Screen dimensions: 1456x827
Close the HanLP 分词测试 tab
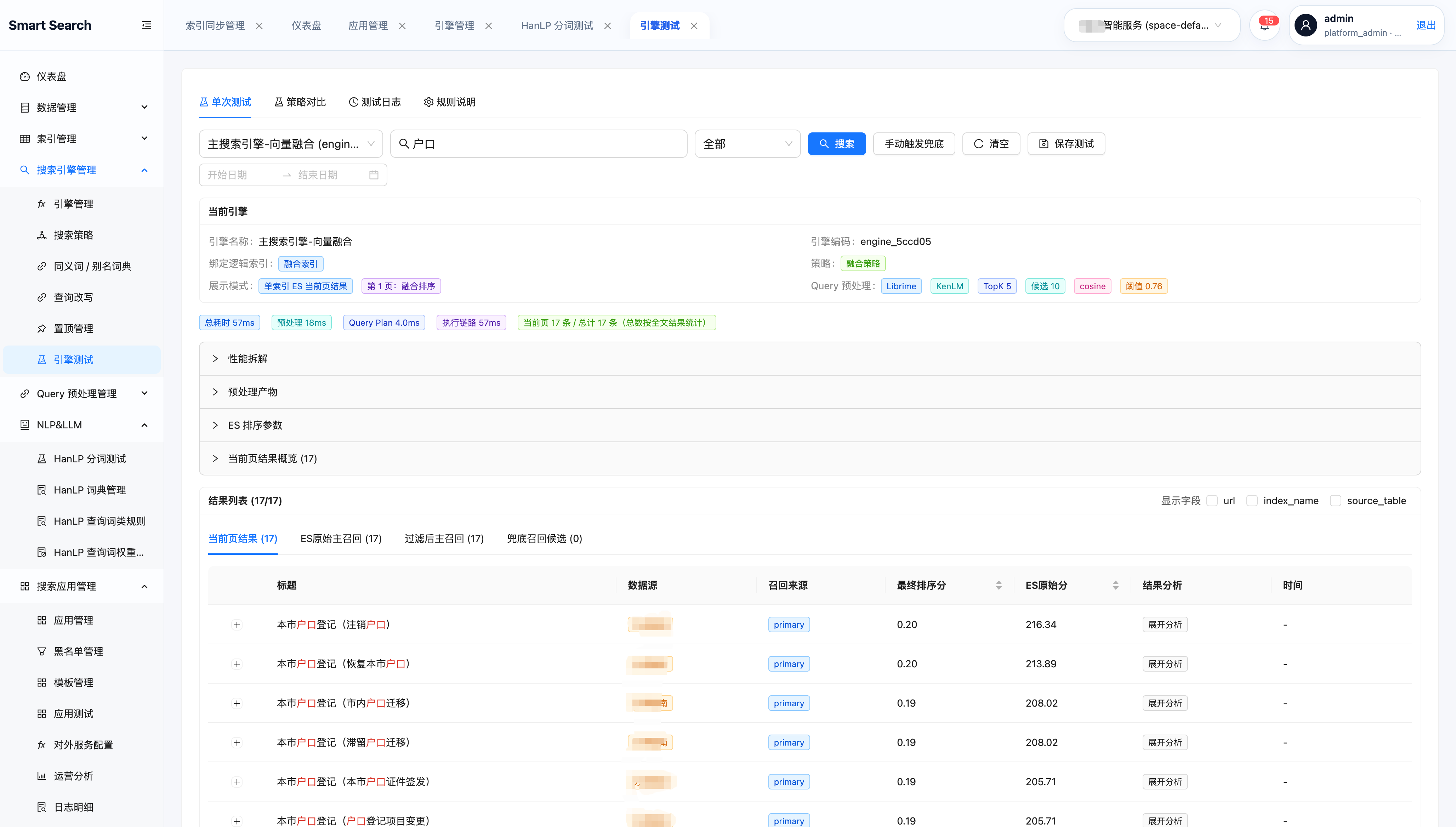607,26
